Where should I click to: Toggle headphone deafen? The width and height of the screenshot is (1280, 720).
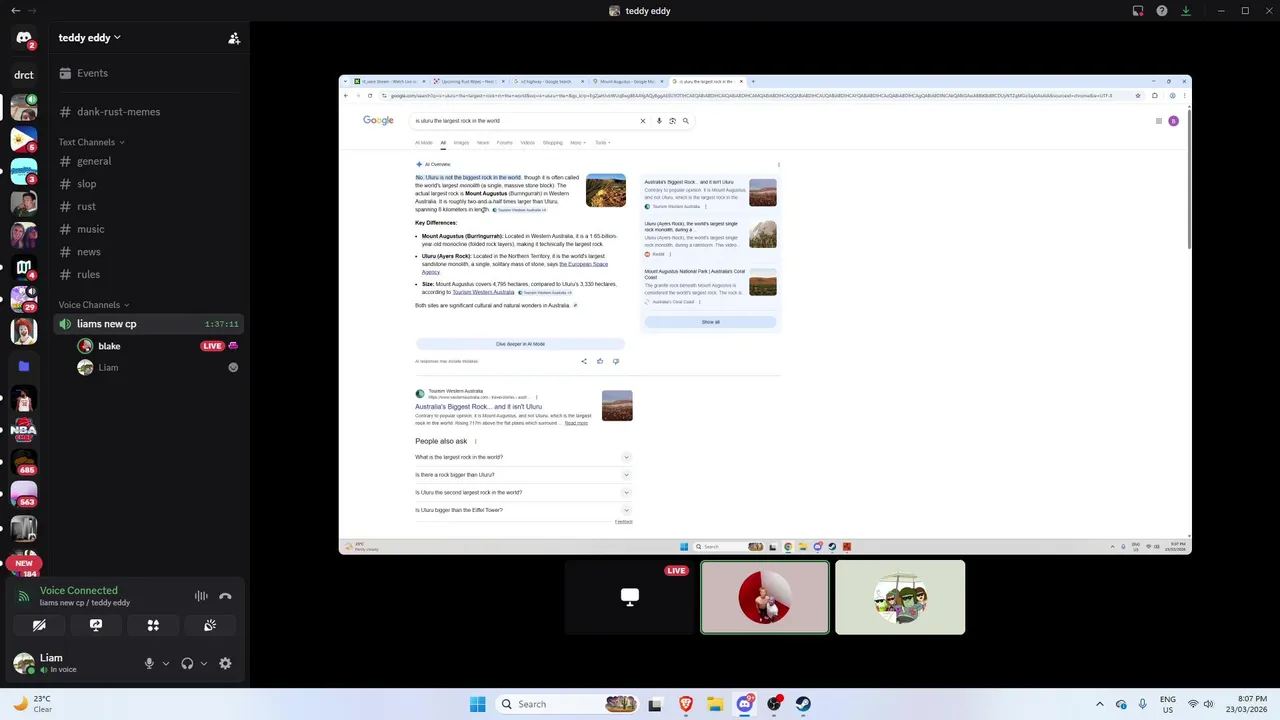tap(187, 663)
